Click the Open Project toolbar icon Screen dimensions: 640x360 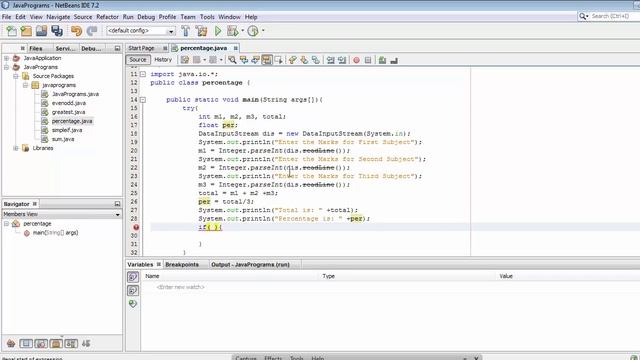pyautogui.click(x=42, y=31)
